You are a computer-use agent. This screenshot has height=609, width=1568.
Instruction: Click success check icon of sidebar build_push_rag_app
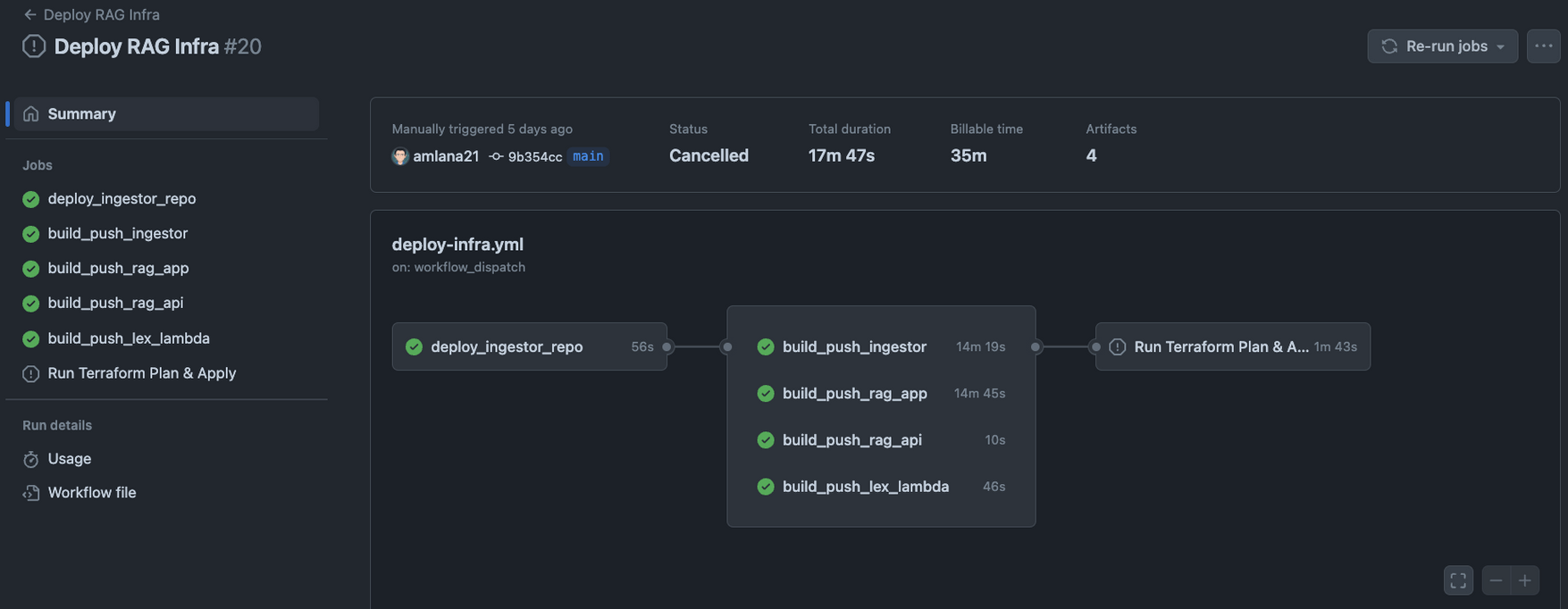coord(31,269)
